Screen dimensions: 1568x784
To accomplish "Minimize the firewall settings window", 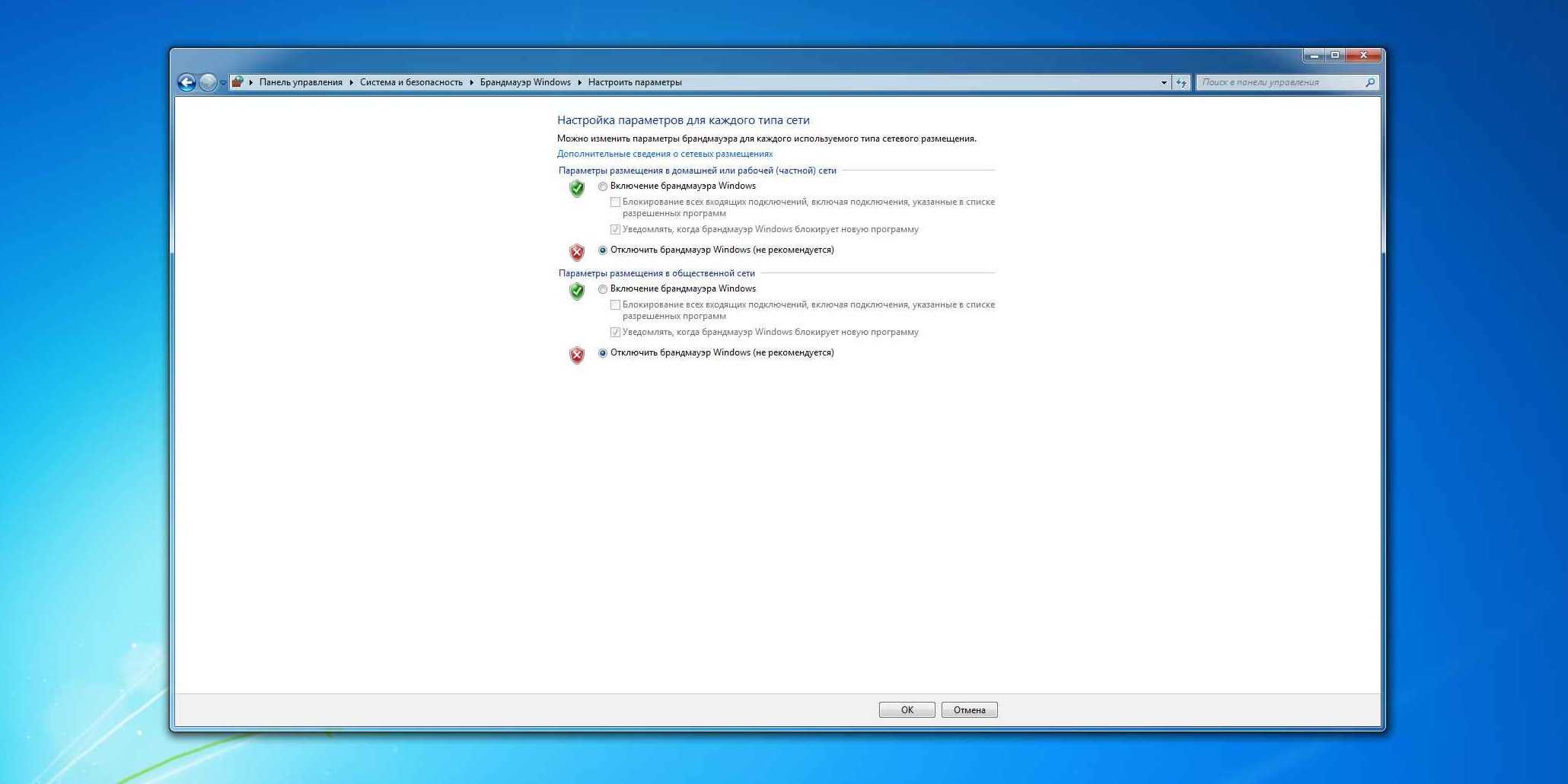I will [1315, 56].
